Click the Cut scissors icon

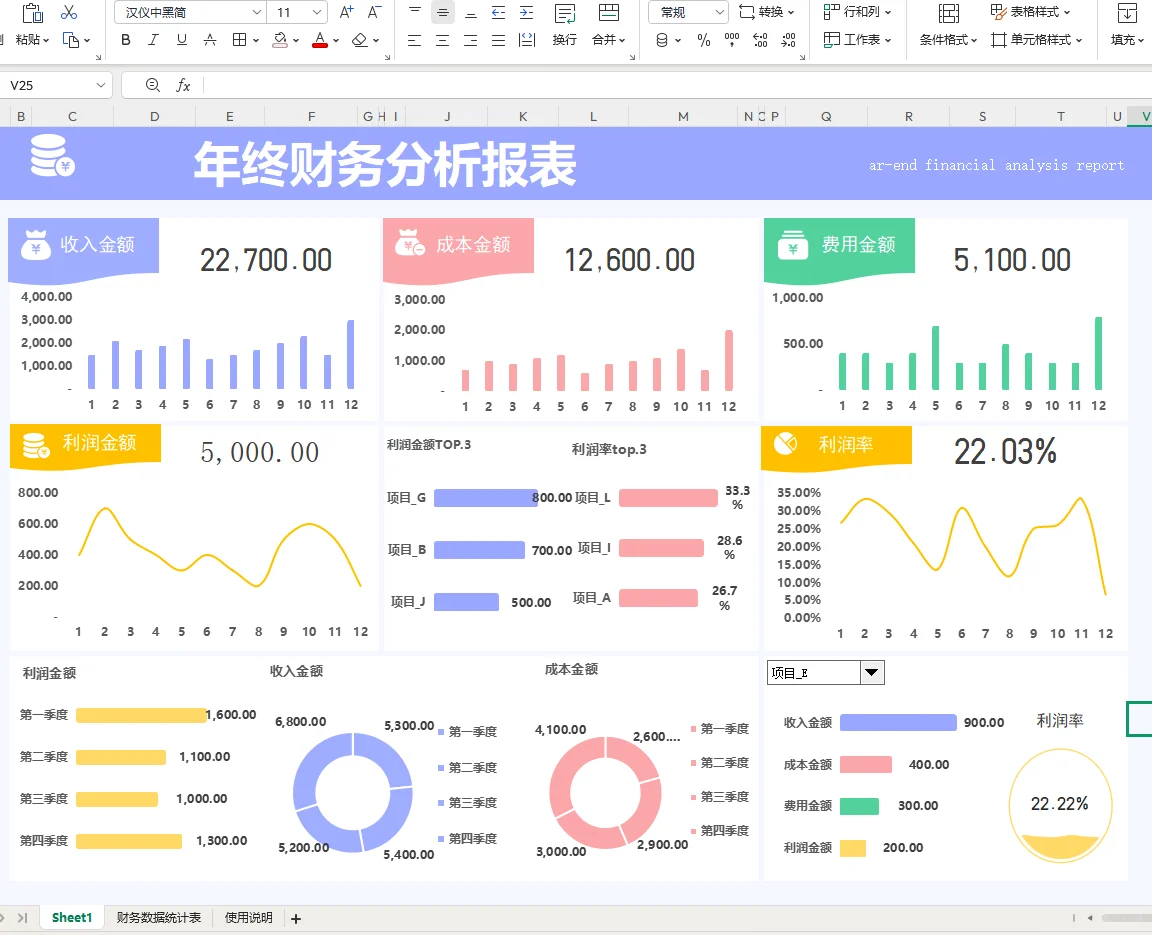pyautogui.click(x=69, y=12)
